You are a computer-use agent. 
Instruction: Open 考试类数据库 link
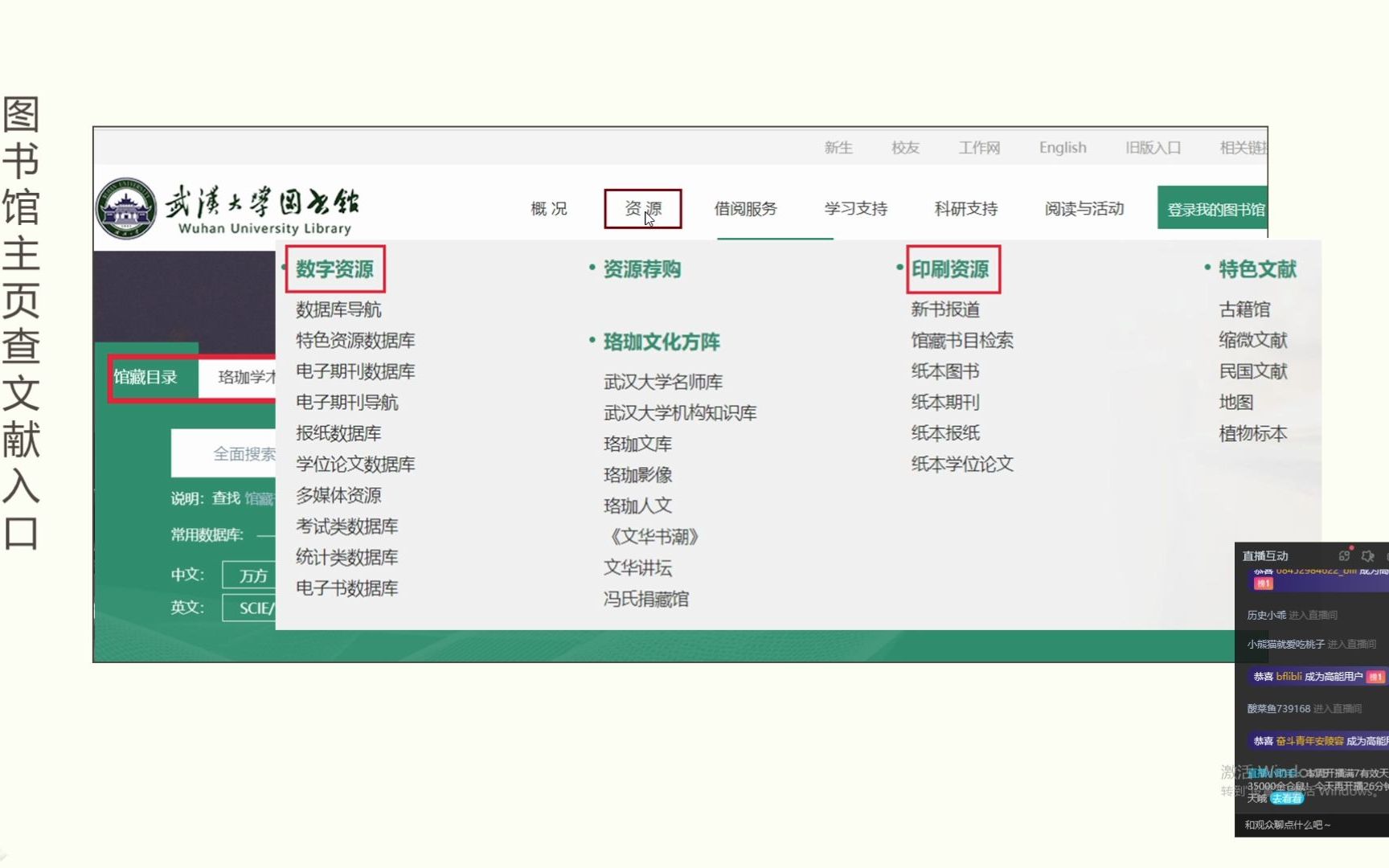point(346,526)
